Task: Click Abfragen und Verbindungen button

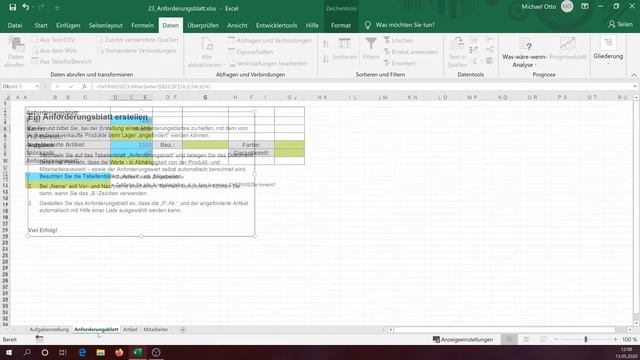Action: tap(270, 40)
